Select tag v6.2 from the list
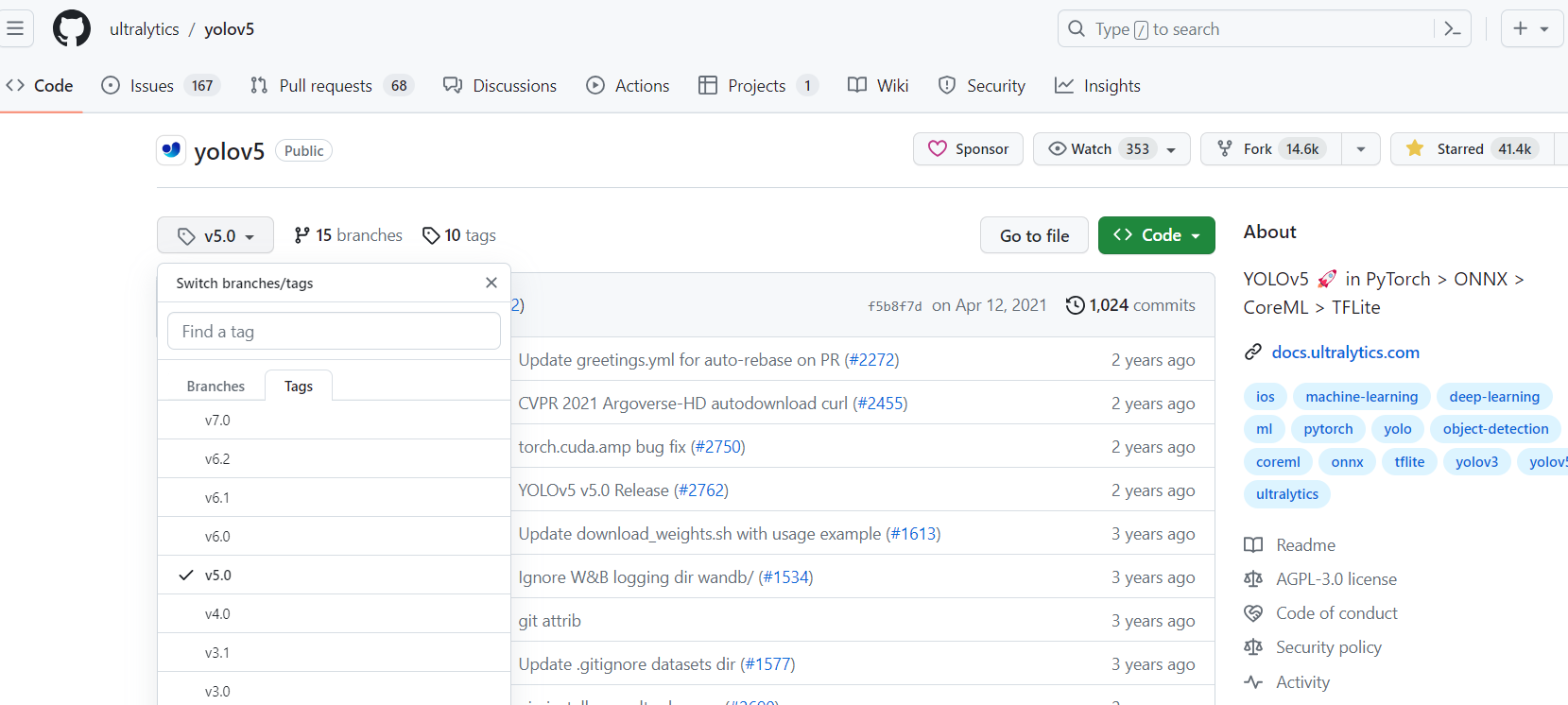The width and height of the screenshot is (1568, 705). 334,458
